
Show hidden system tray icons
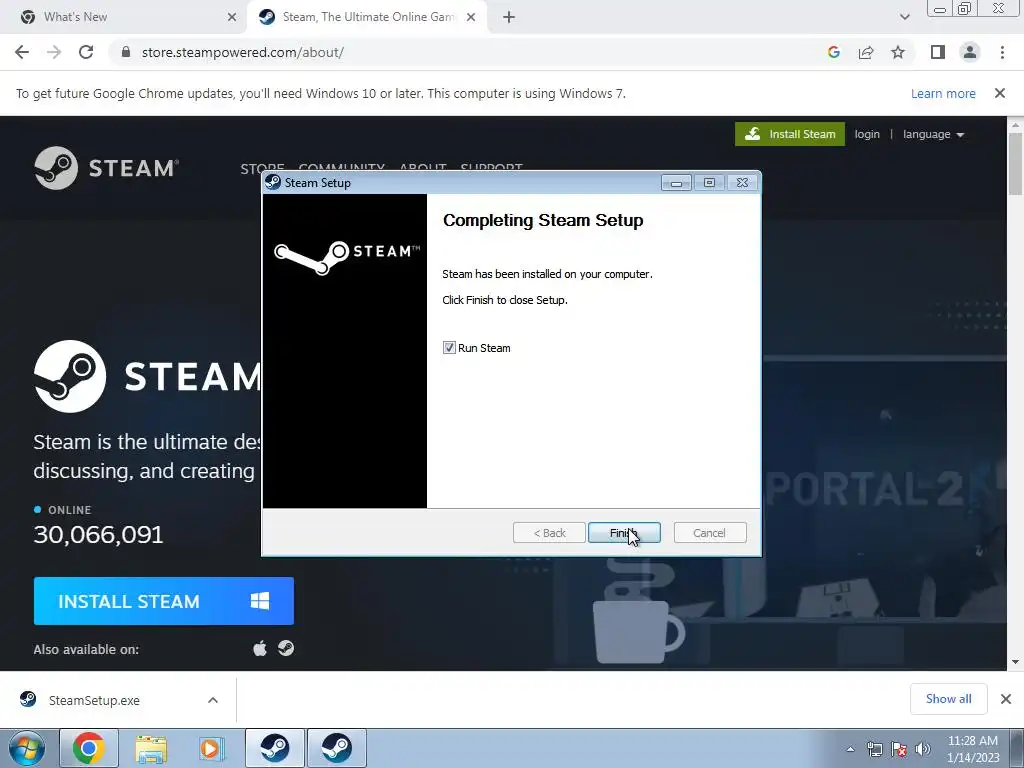coord(850,749)
